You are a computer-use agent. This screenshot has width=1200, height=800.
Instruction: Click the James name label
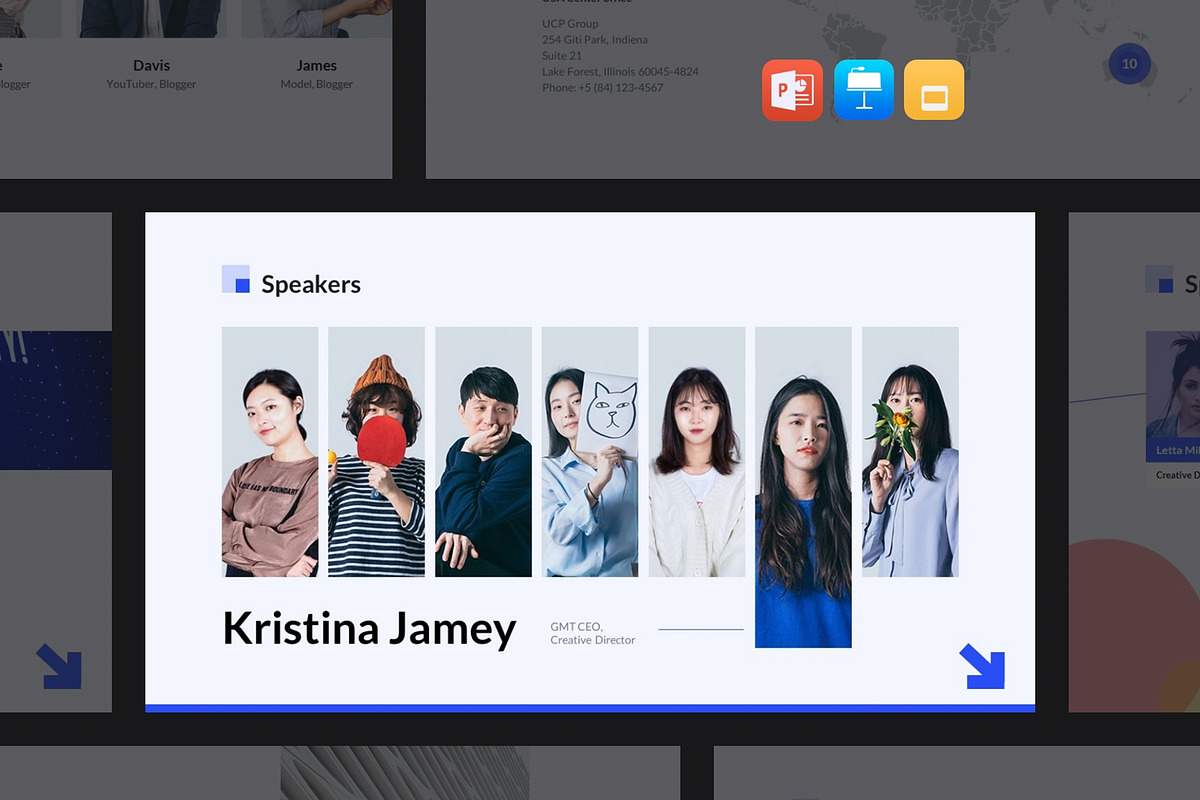coord(316,65)
